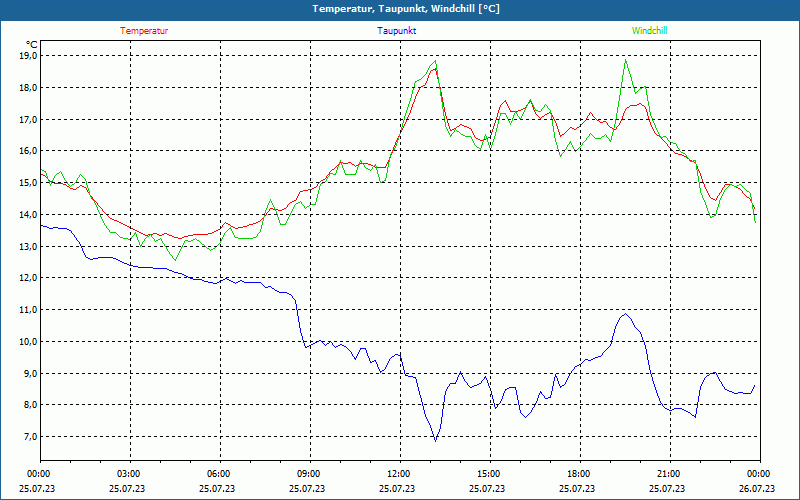Screen dimensions: 800x500
Task: Click the '10,0' y-axis value
Action: click(x=28, y=342)
